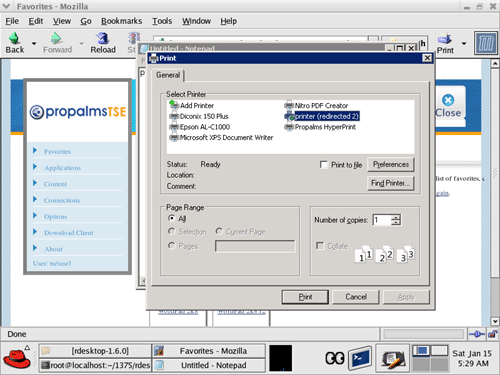Open the Window menu

click(x=196, y=21)
